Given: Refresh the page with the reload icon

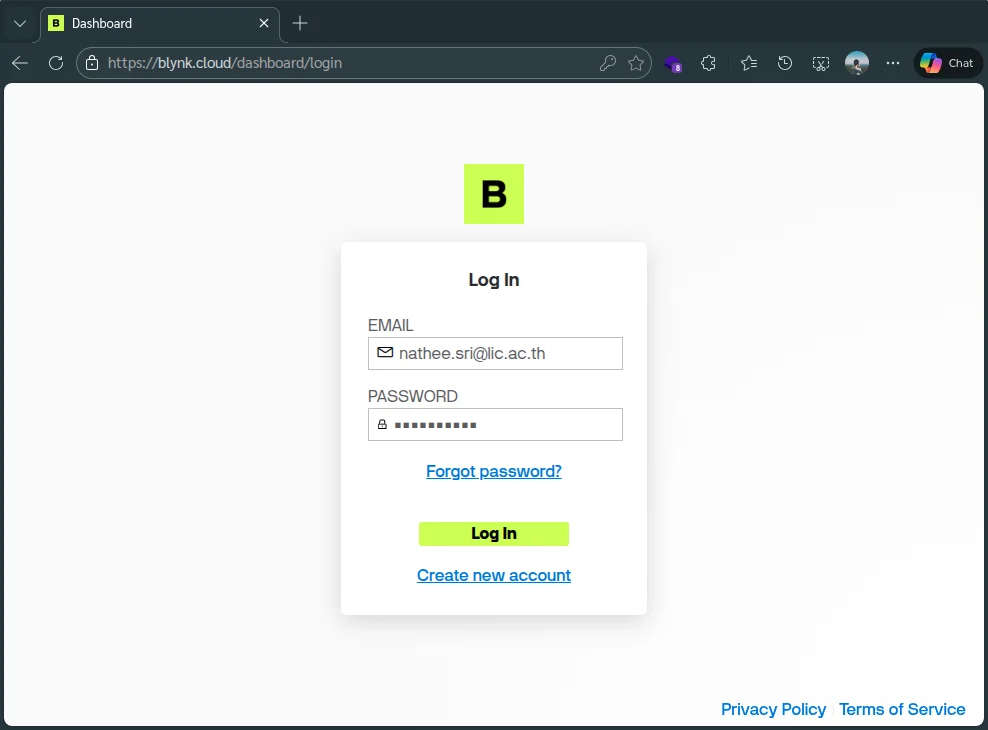Looking at the screenshot, I should click(x=56, y=63).
